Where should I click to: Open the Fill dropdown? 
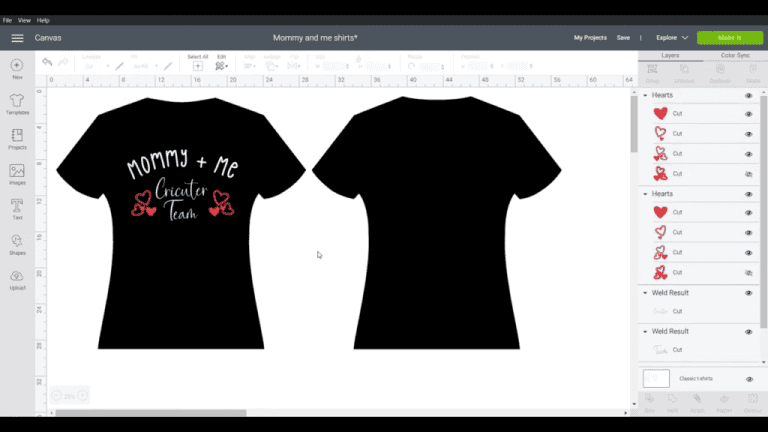(145, 66)
